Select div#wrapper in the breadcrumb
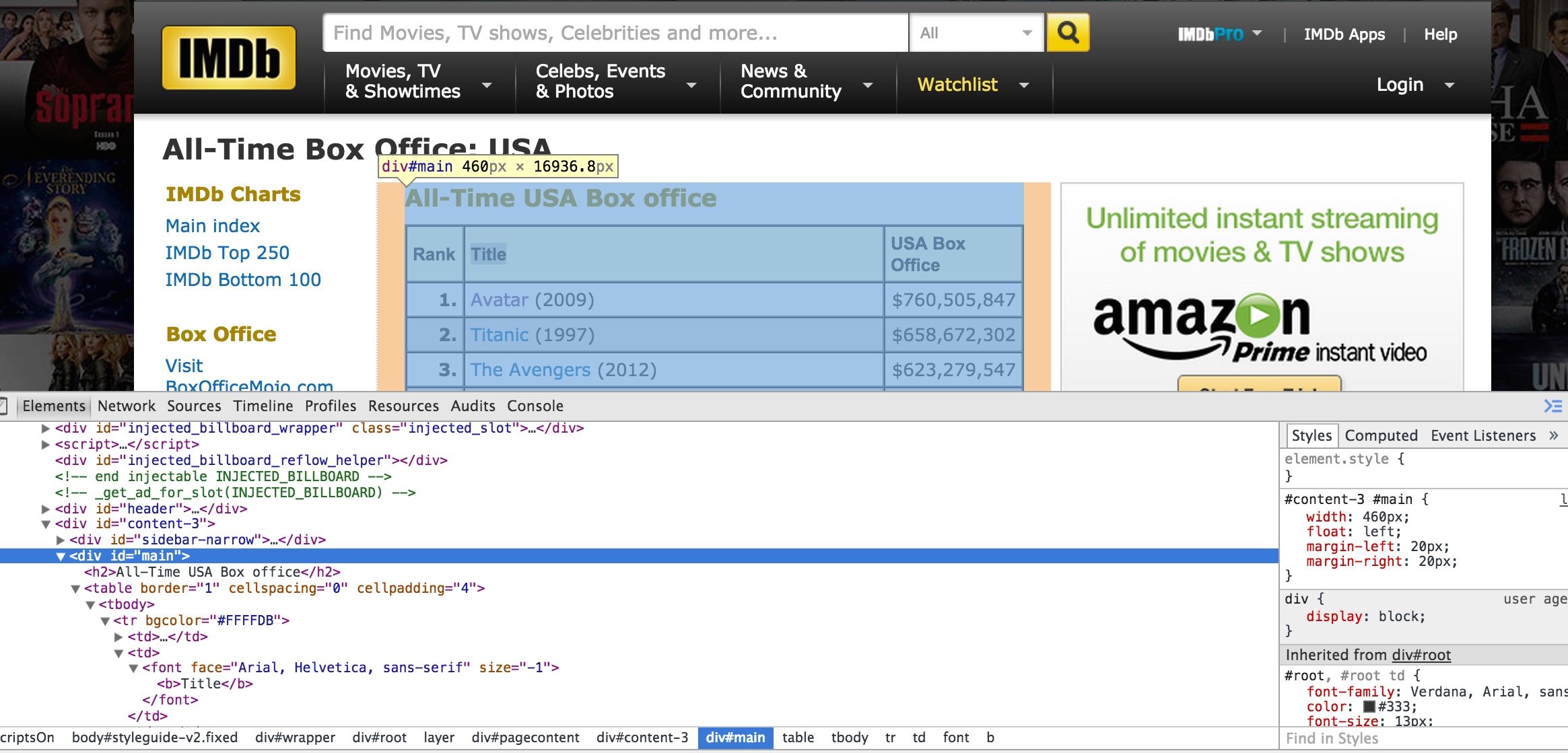This screenshot has height=753, width=1568. [295, 738]
